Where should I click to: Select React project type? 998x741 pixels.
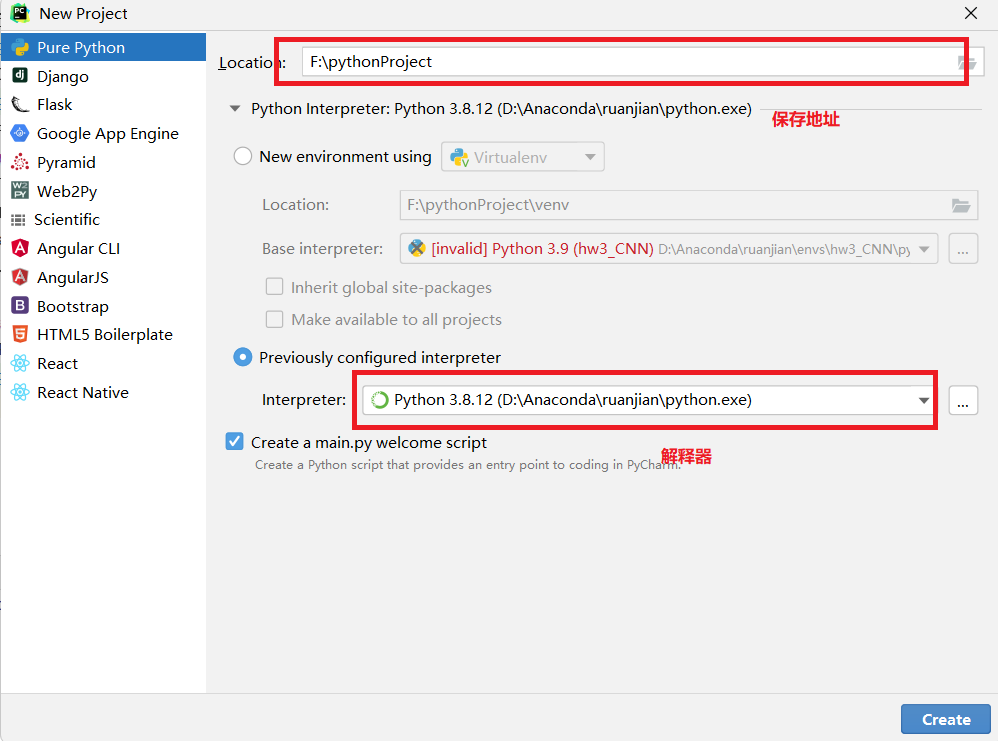point(103,363)
